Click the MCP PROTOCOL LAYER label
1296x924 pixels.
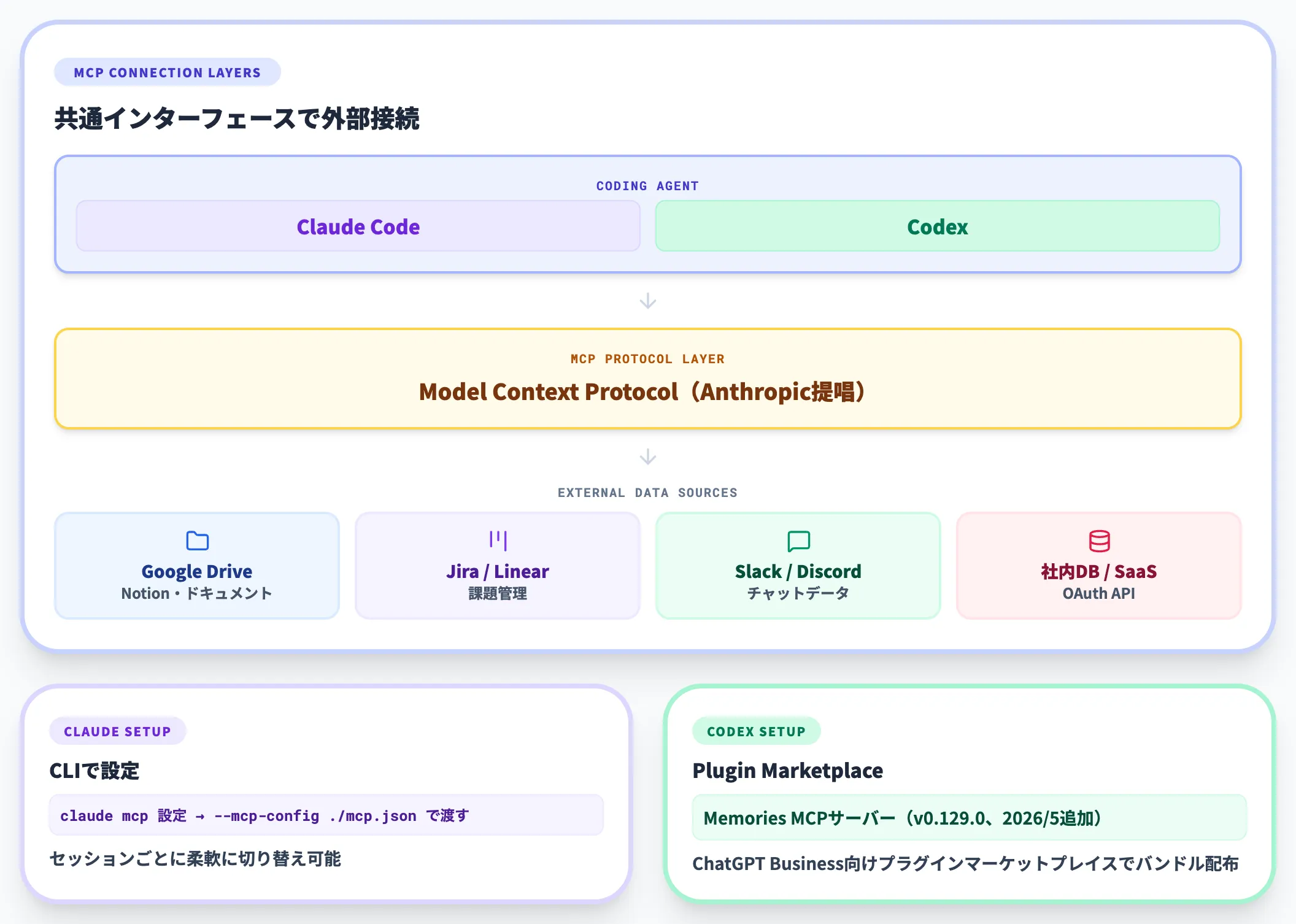[x=648, y=359]
